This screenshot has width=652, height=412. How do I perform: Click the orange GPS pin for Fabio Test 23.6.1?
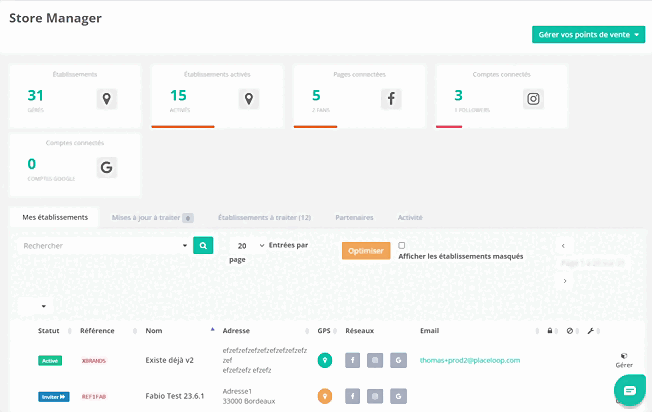[x=325, y=396]
